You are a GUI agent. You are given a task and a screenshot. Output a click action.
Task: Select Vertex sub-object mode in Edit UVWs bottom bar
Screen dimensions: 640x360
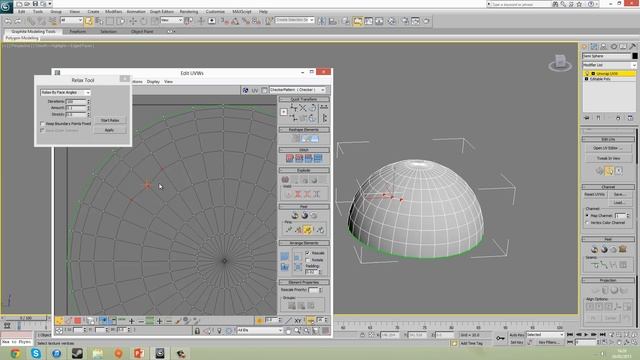tap(59, 321)
